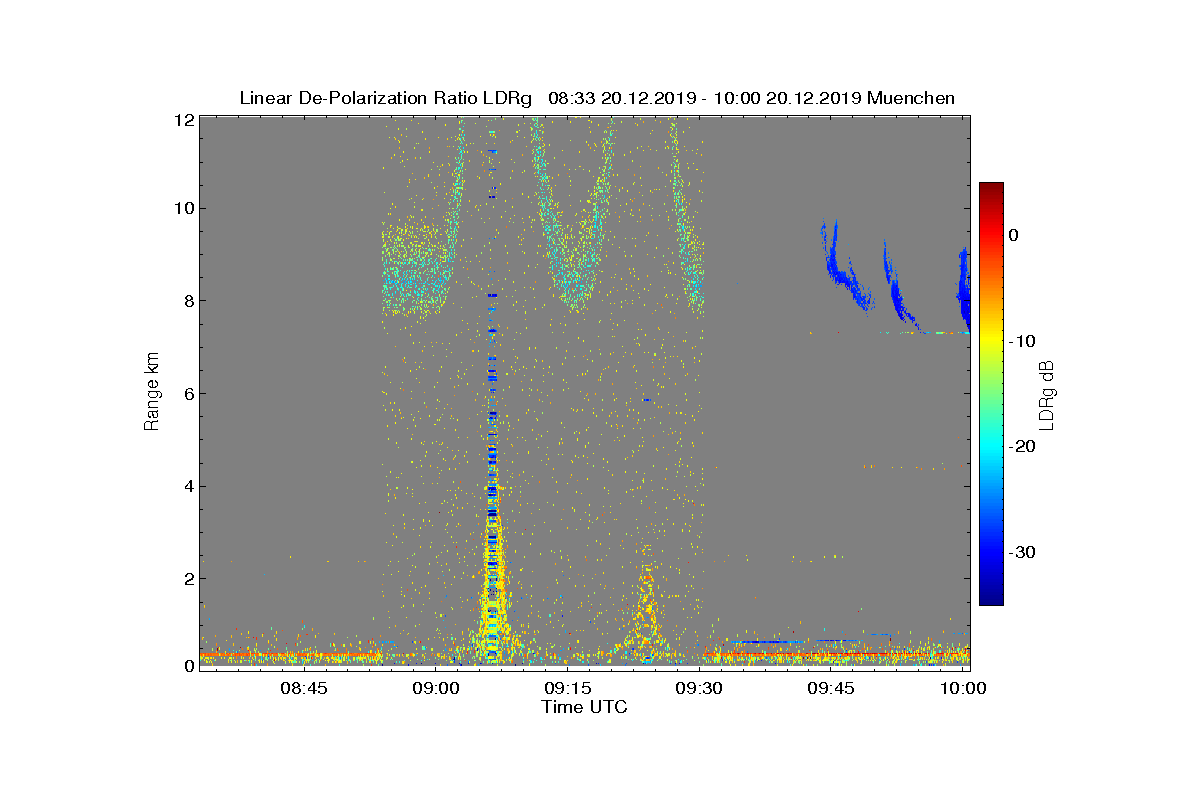Click the plot title containing 'Linear De-Polarization Ratio LDRg'
The image size is (1200, 800).
(597, 98)
